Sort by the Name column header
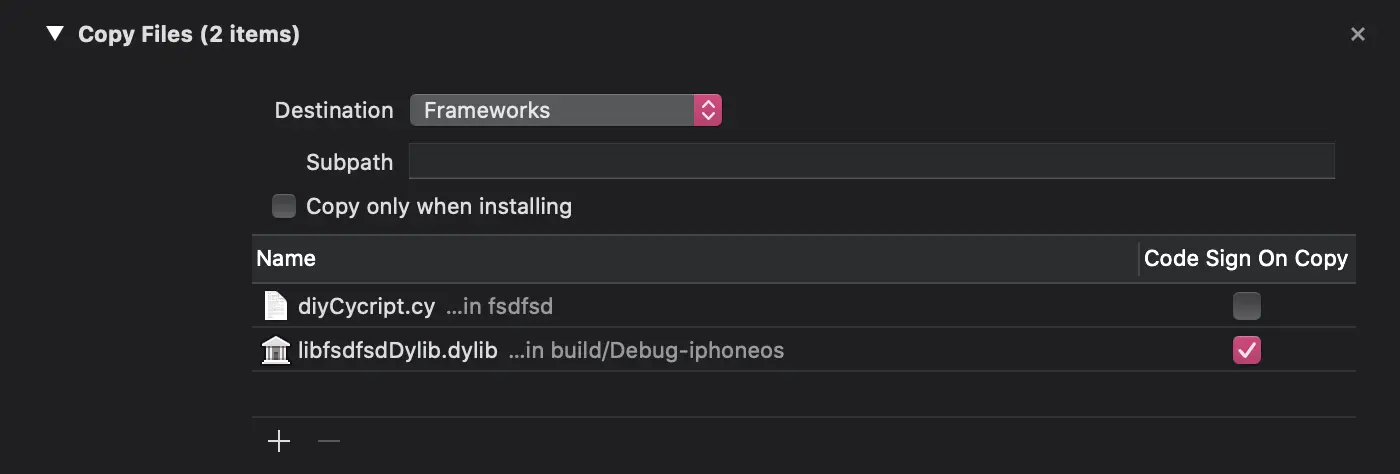This screenshot has width=1400, height=474. (286, 259)
